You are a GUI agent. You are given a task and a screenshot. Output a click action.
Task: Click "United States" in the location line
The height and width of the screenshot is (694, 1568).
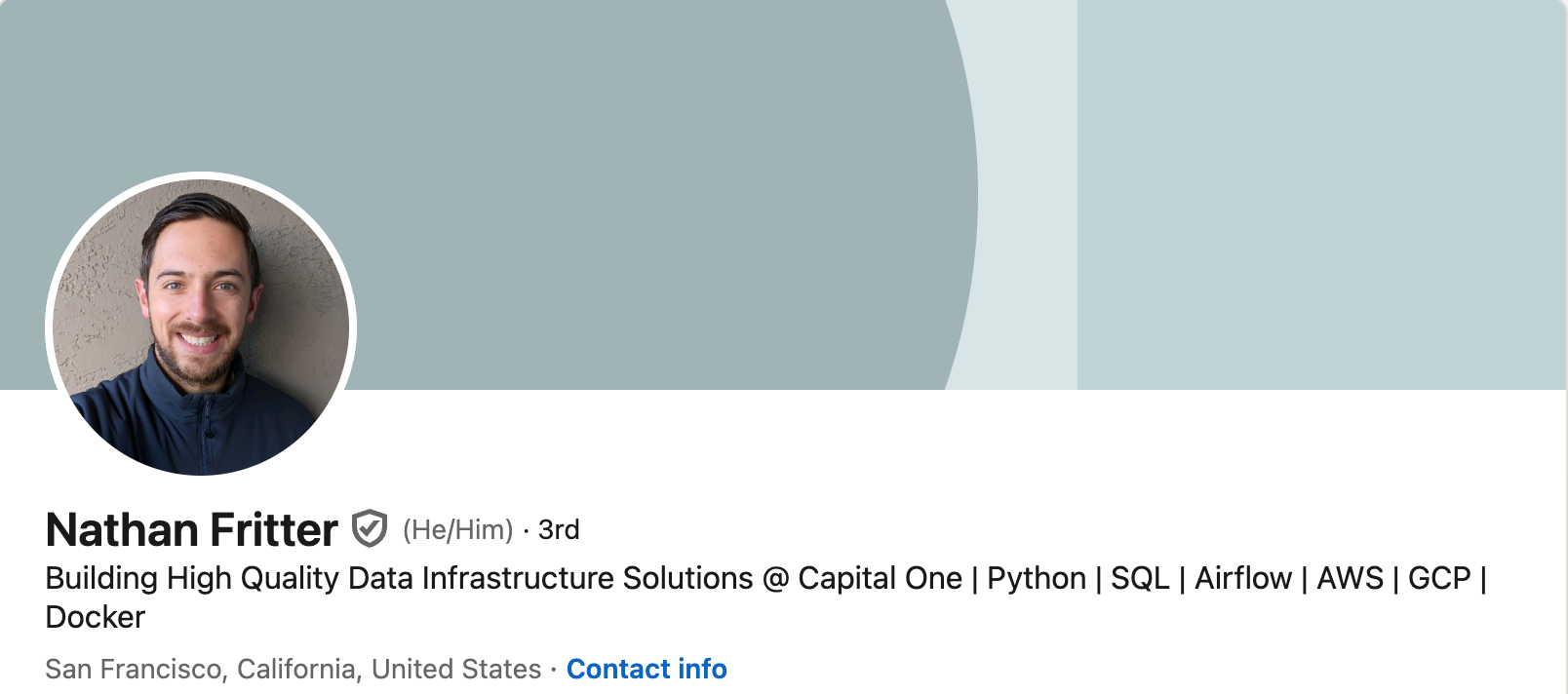[456, 669]
